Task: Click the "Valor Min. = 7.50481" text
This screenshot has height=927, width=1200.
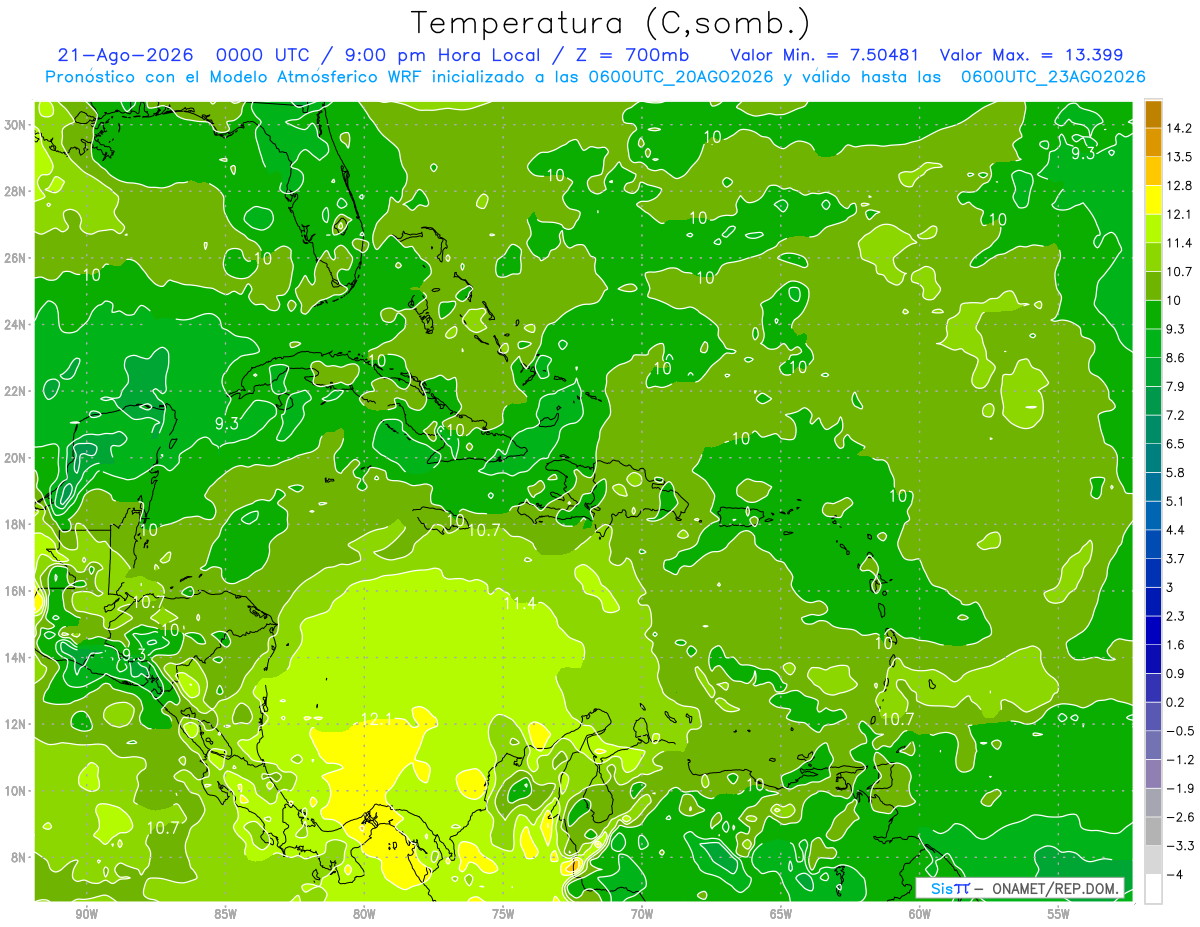Action: click(x=824, y=55)
